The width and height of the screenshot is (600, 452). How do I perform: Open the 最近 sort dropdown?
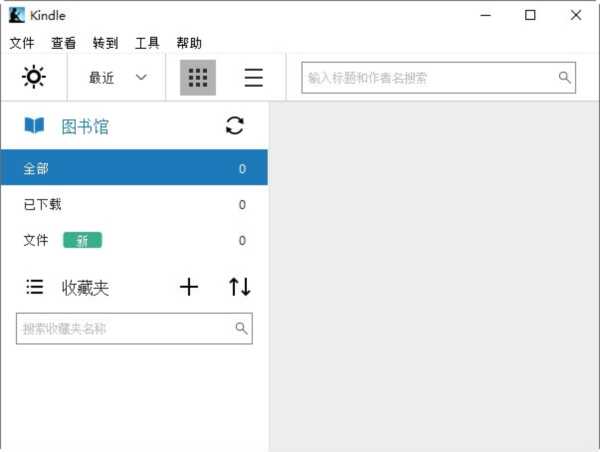pyautogui.click(x=118, y=77)
